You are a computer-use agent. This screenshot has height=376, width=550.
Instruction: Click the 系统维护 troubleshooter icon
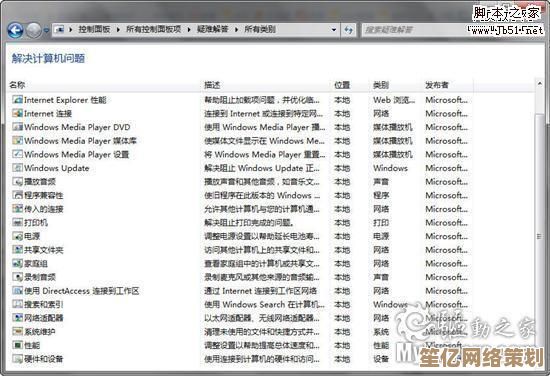(17, 332)
